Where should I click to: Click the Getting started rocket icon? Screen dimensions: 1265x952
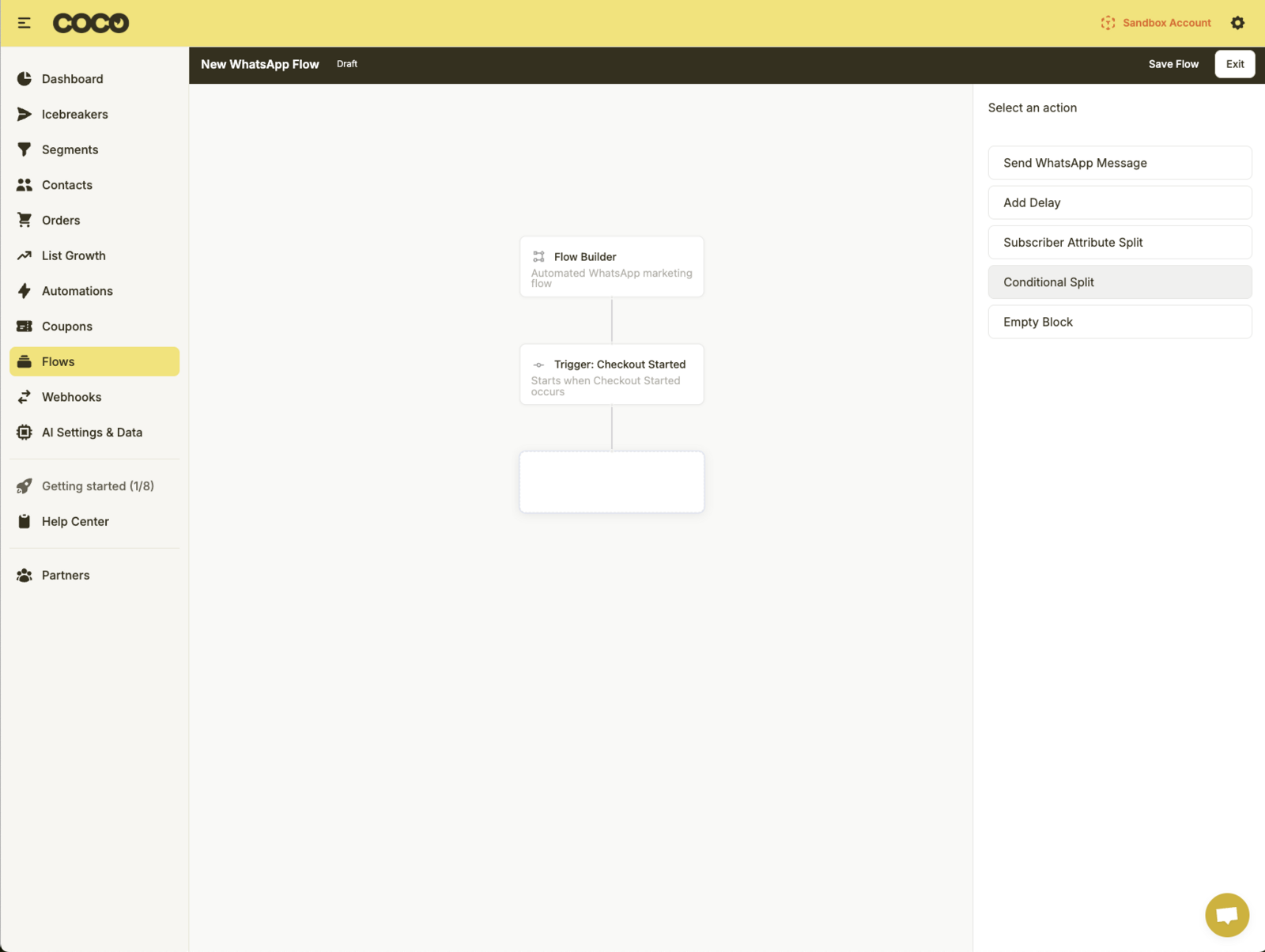coord(25,486)
